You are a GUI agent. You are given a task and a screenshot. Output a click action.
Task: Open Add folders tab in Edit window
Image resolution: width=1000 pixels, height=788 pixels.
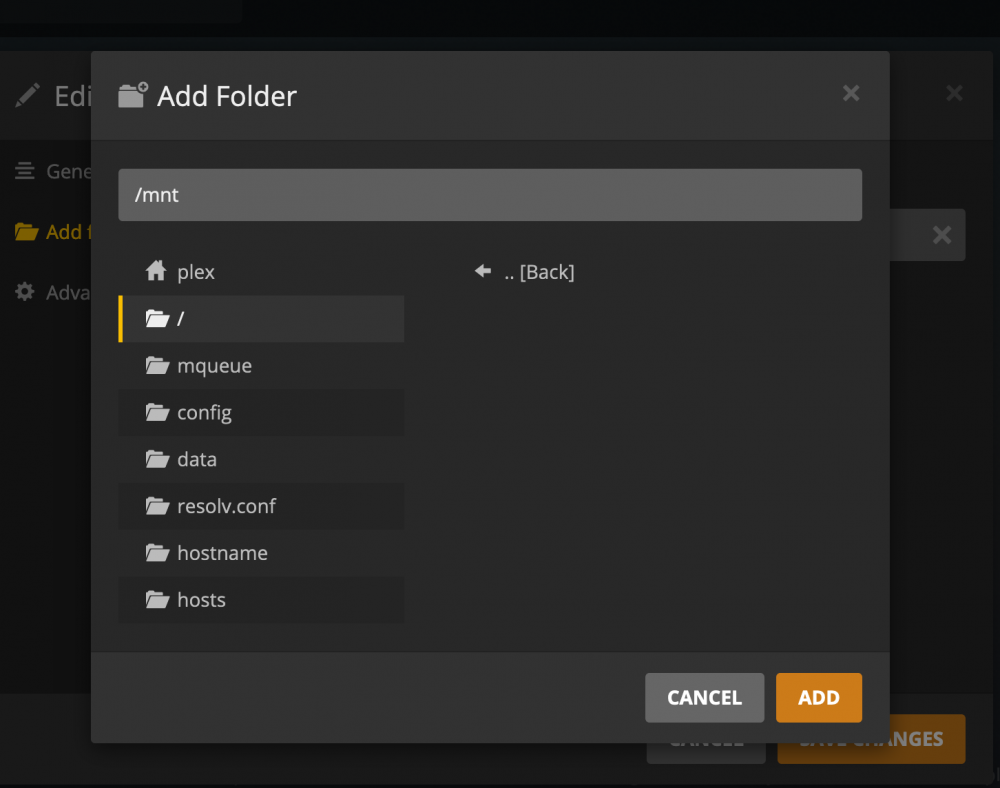tap(54, 232)
